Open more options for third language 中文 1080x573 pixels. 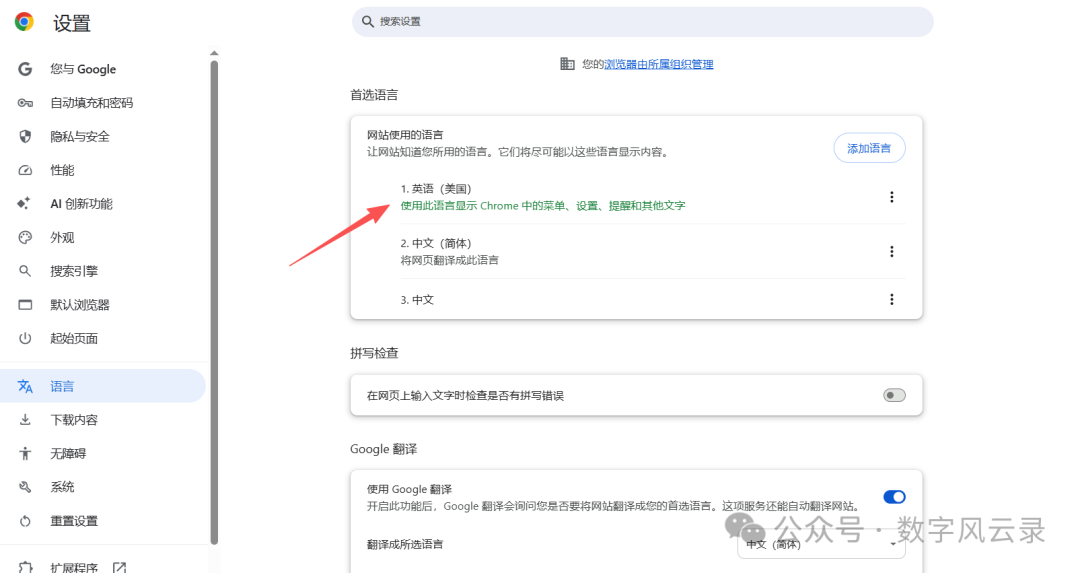click(x=891, y=299)
